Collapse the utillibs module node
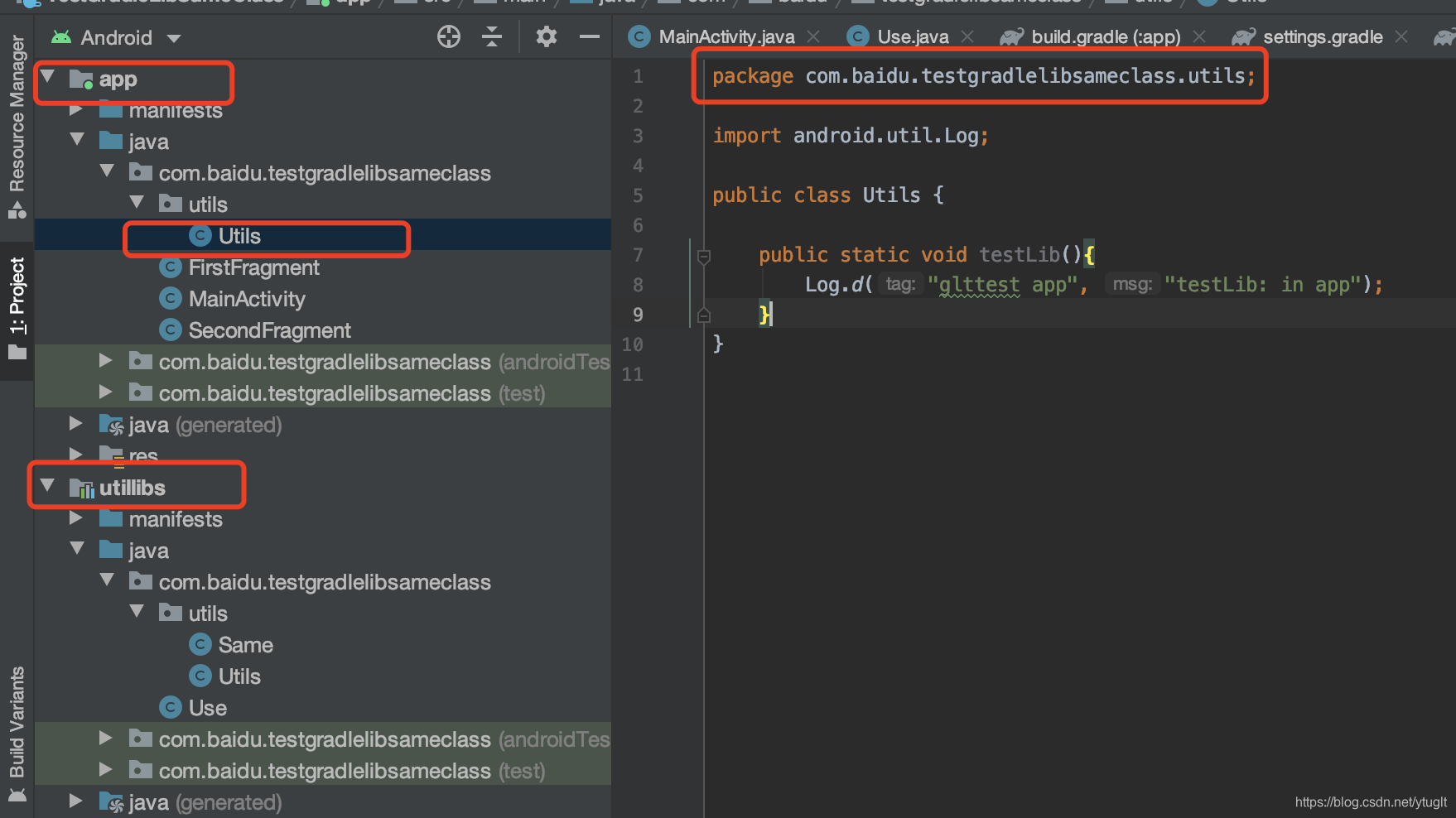 [48, 485]
